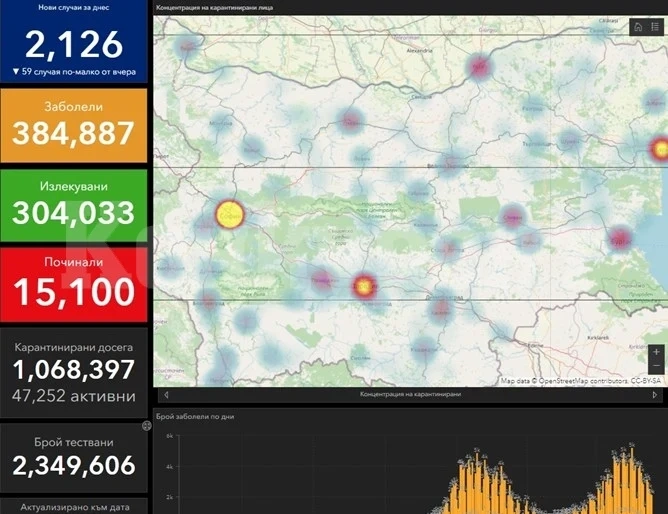
Task: Click the 'Брой заболели по дни' chart title
Action: (195, 416)
